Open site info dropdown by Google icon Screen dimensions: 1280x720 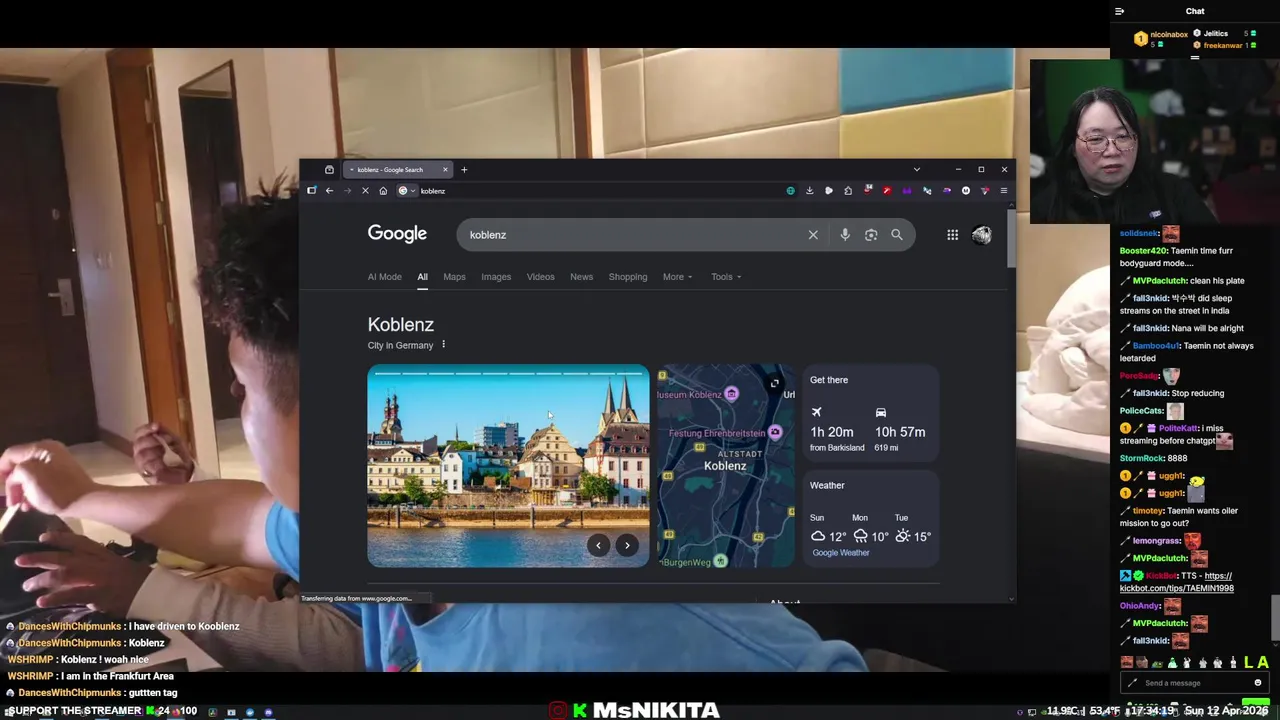click(x=406, y=191)
